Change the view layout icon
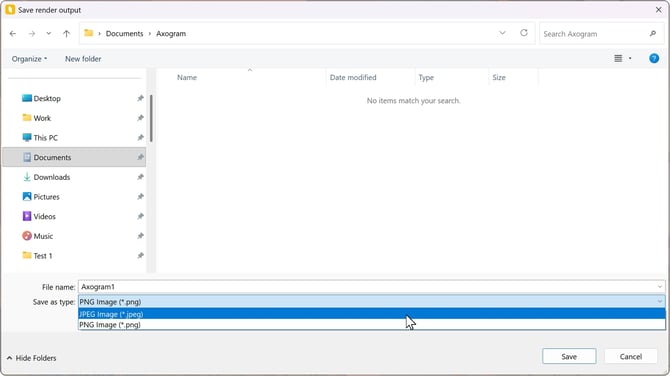This screenshot has width=670, height=376. tap(618, 59)
